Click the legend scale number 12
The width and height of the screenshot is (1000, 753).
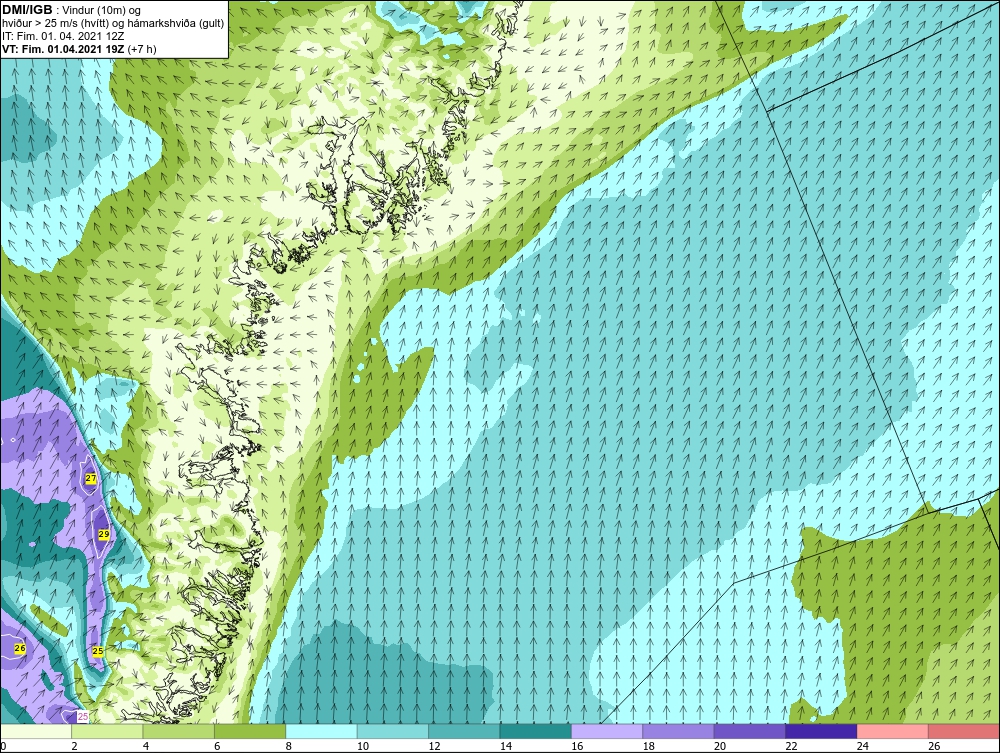pyautogui.click(x=434, y=746)
